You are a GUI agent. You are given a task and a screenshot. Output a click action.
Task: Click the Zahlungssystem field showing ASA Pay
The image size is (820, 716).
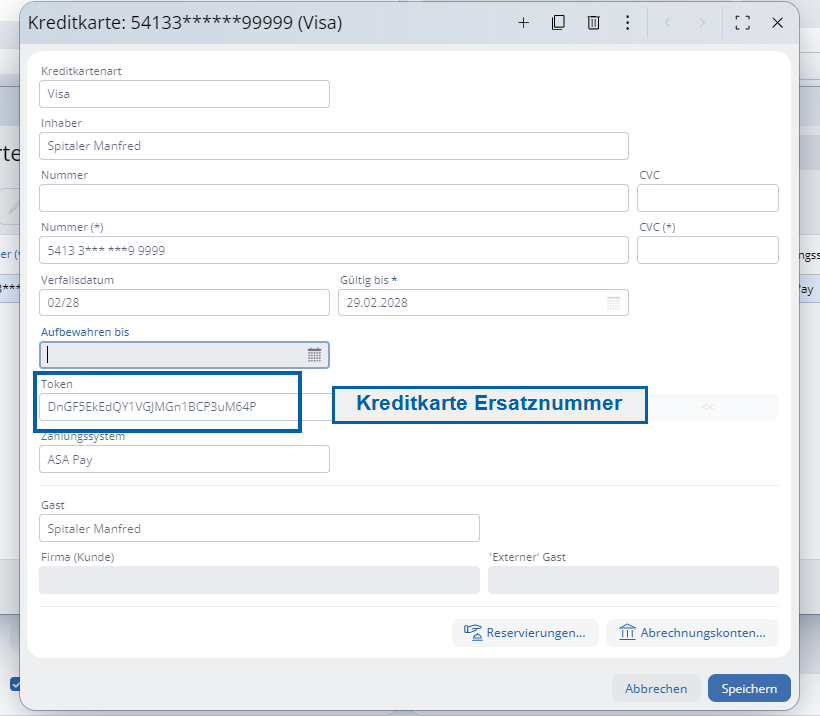tap(184, 459)
